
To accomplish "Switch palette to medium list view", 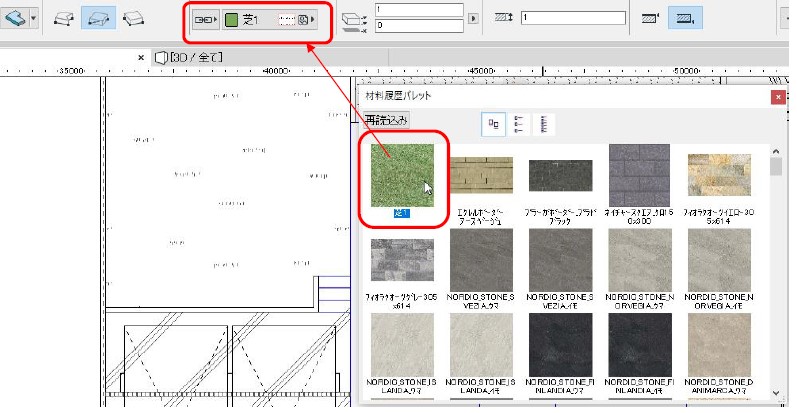I will click(x=519, y=123).
